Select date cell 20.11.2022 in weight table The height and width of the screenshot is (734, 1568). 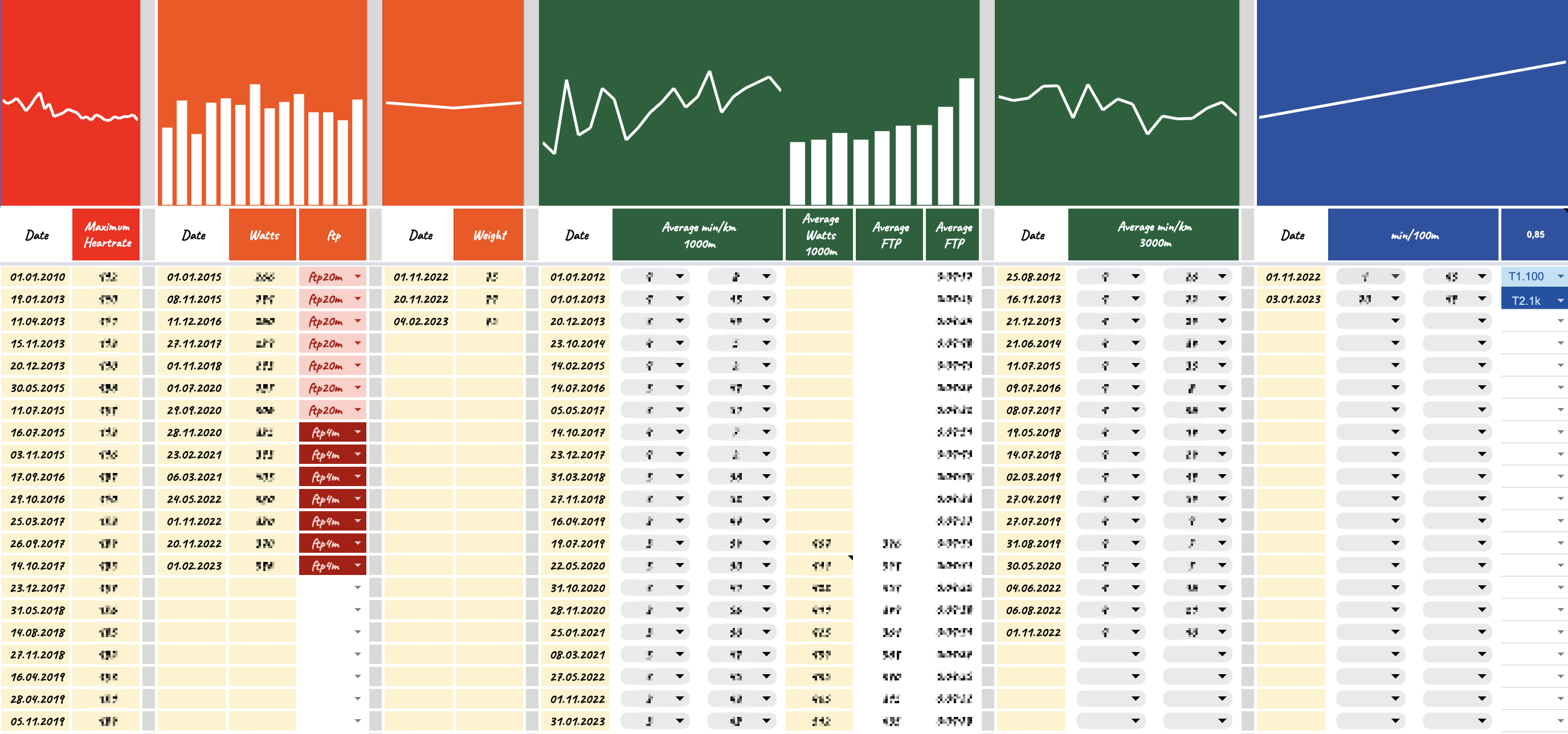(x=420, y=299)
